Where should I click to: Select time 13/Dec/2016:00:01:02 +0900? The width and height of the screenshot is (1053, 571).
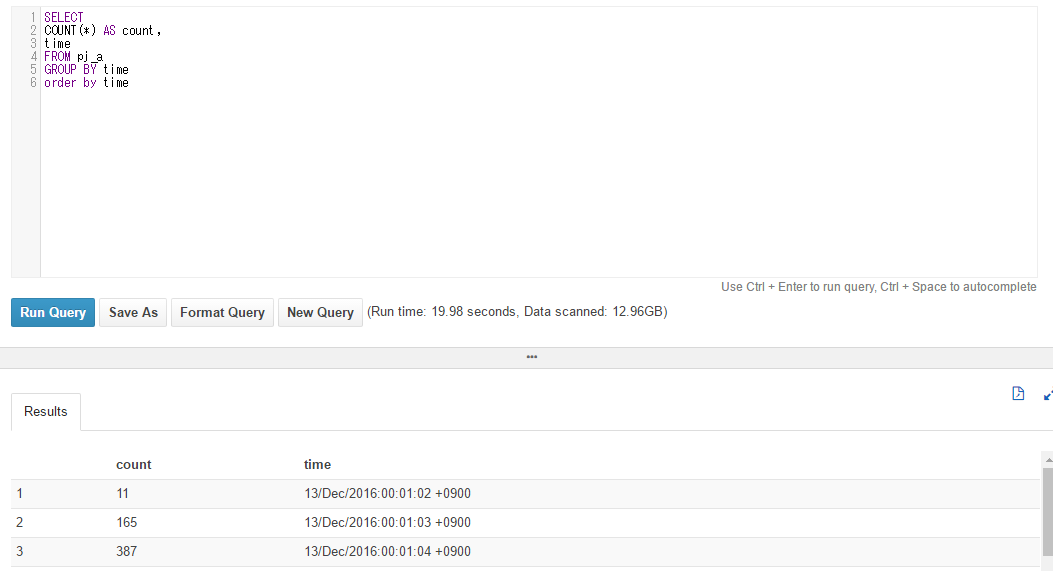[387, 493]
